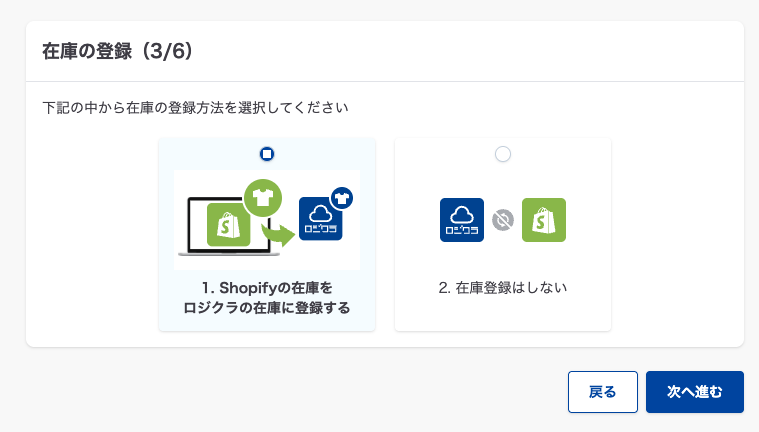Click the small blue T-shirt badge
The height and width of the screenshot is (432, 759).
click(x=344, y=197)
